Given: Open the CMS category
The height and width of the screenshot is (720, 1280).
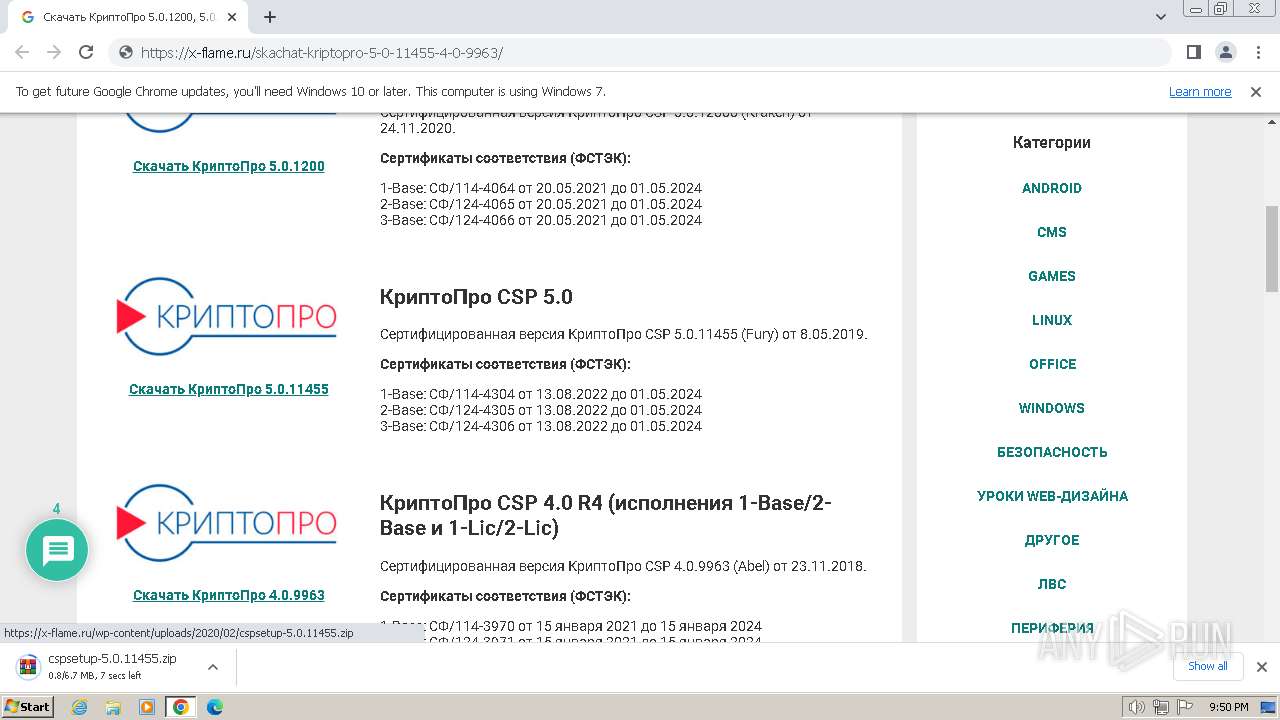Looking at the screenshot, I should [x=1052, y=232].
